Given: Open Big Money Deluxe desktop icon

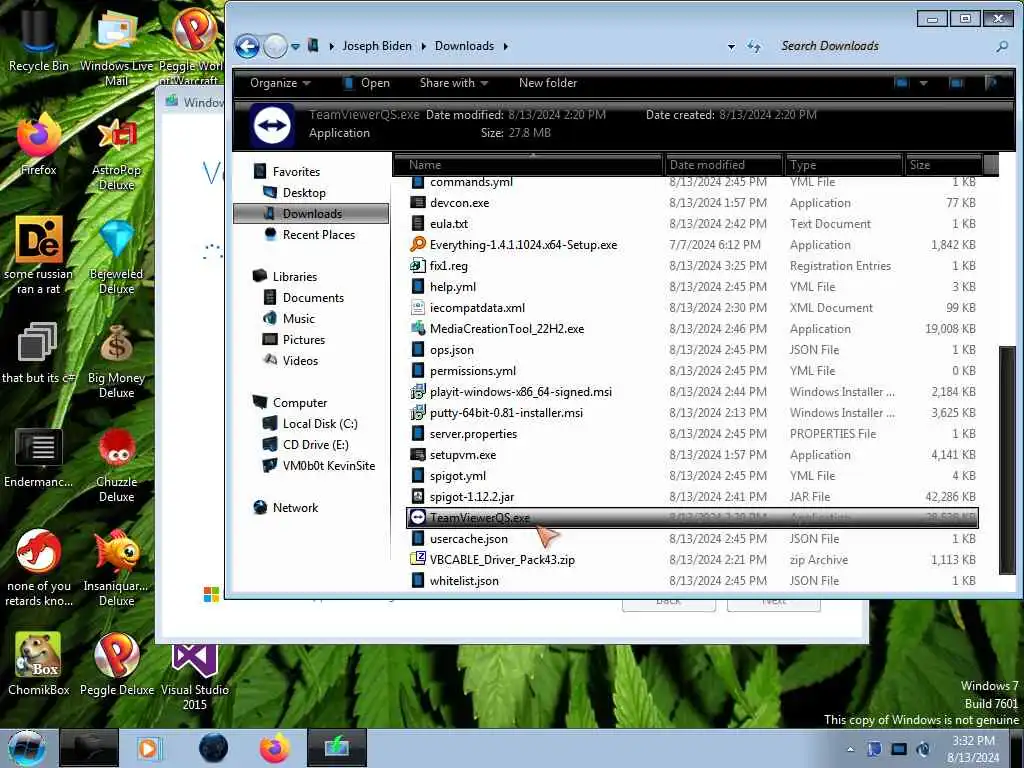Looking at the screenshot, I should 116,360.
